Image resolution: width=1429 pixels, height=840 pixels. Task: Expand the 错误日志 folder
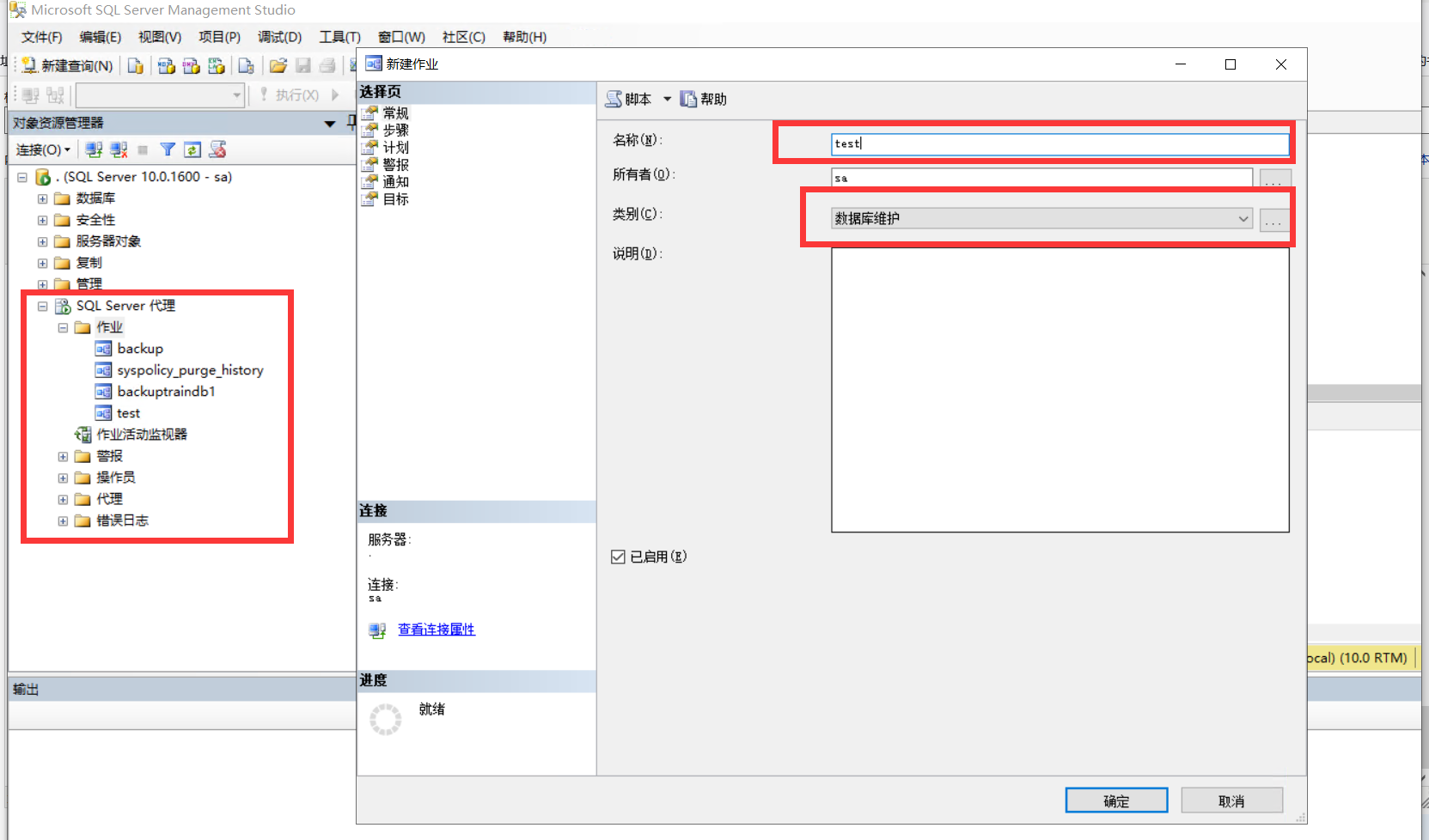63,520
